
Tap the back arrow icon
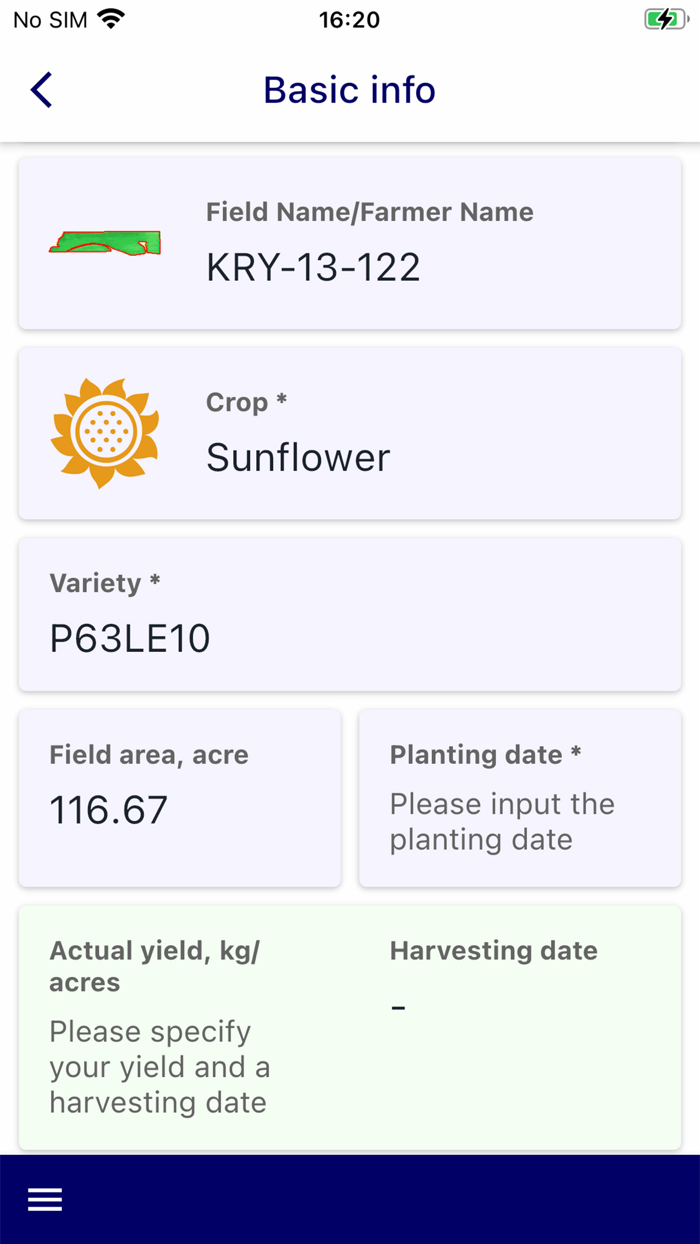(41, 89)
